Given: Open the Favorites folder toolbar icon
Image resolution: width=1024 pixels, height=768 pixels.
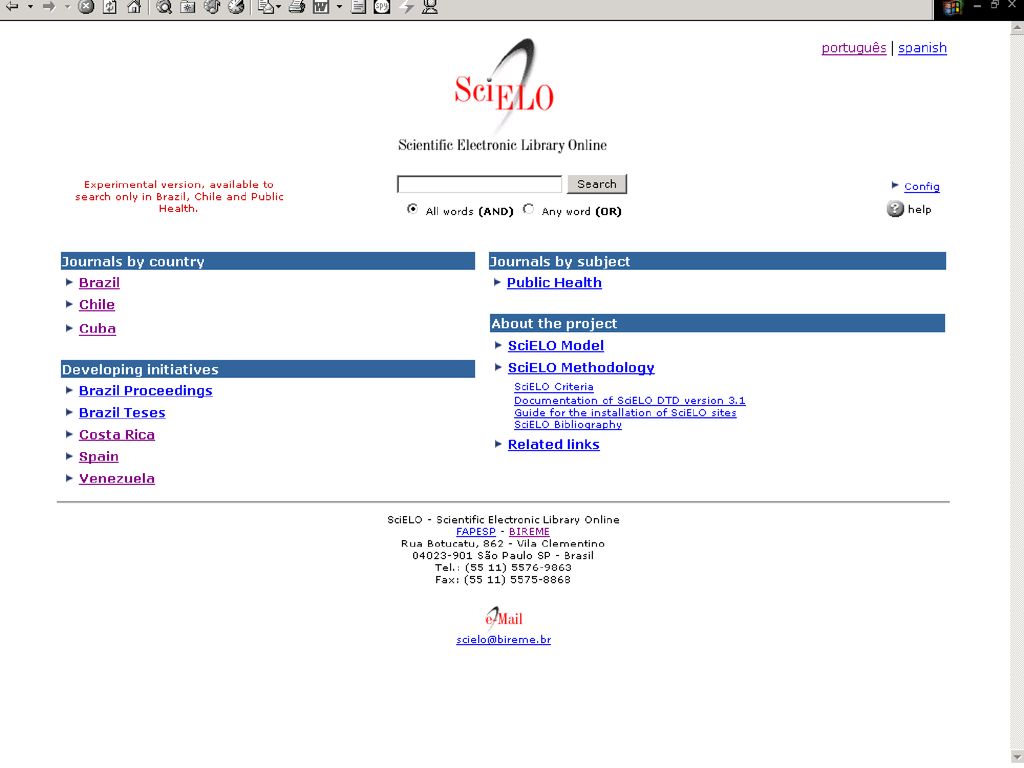Looking at the screenshot, I should [187, 7].
